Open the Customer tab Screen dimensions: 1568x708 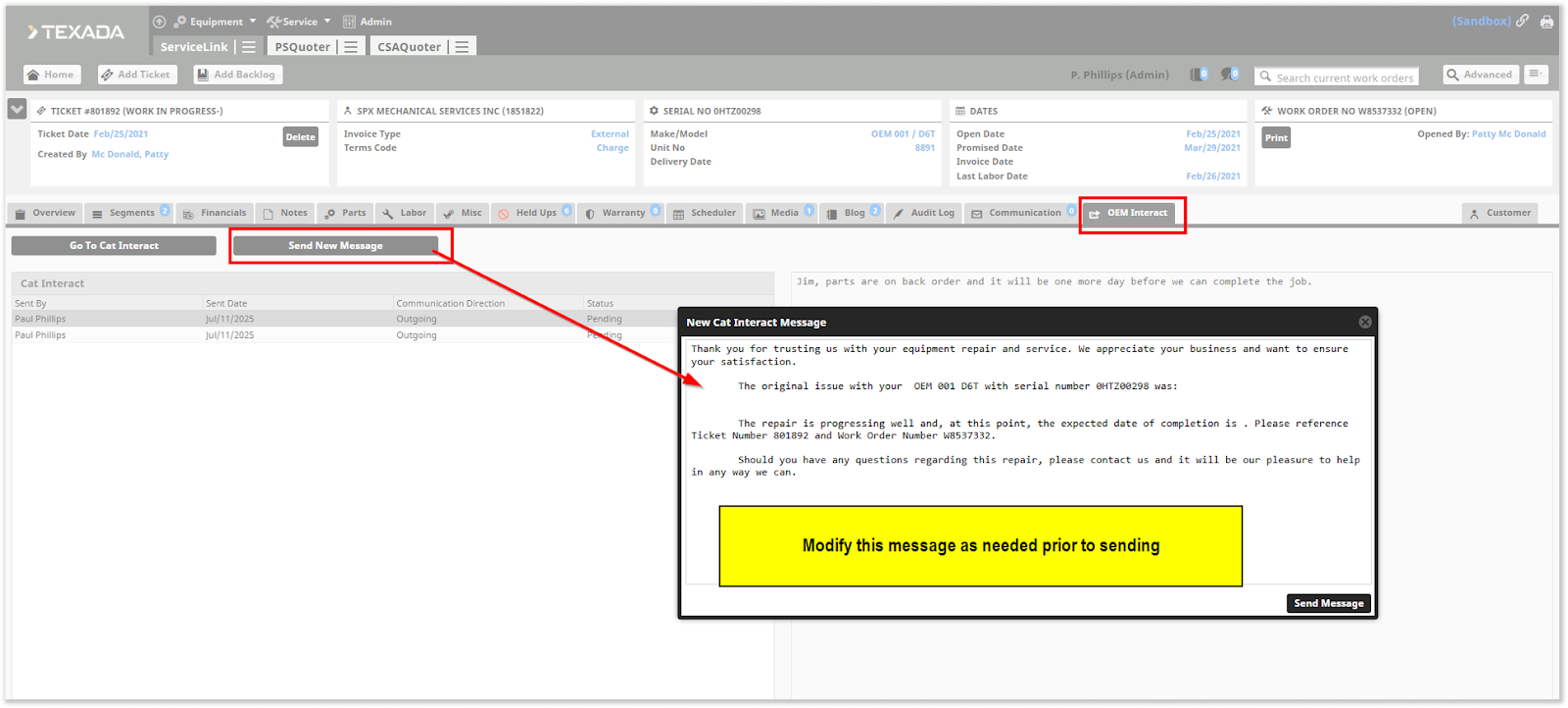coord(1499,213)
